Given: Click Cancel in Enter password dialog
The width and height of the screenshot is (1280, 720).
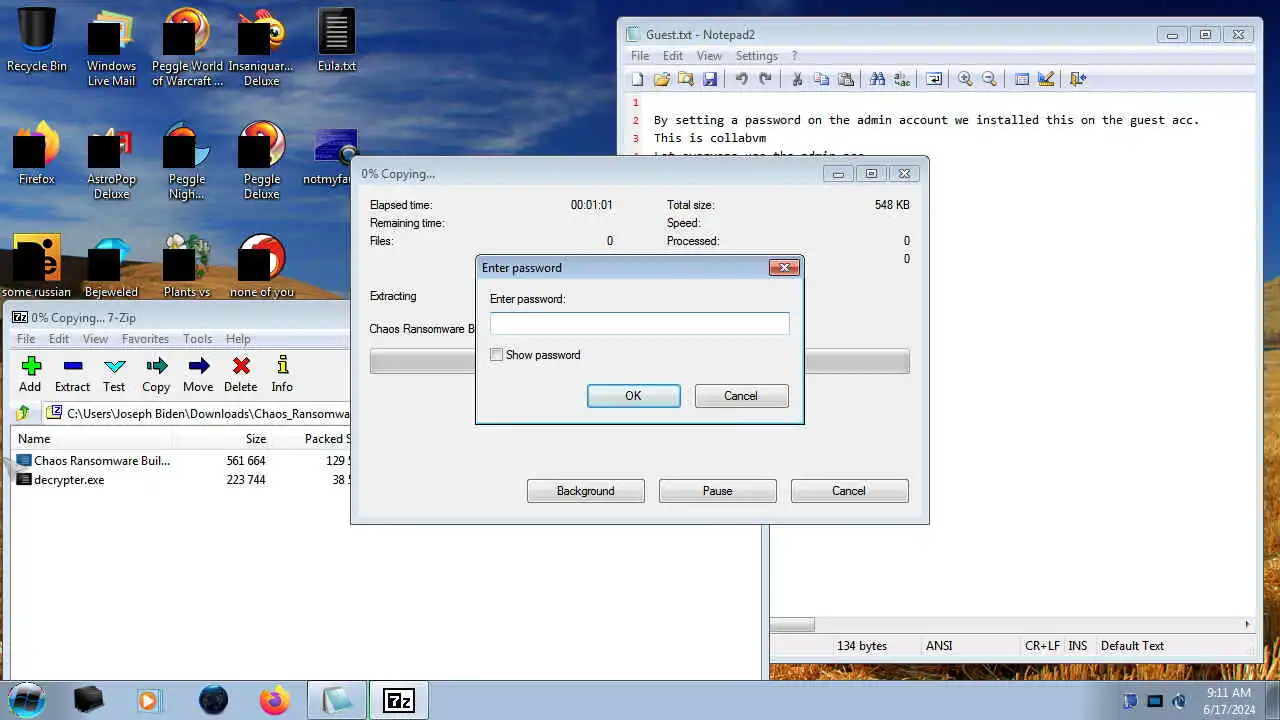Looking at the screenshot, I should coord(741,396).
